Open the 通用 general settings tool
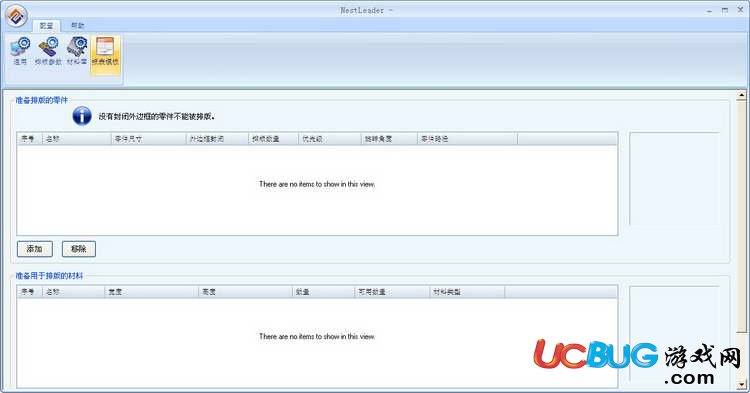Viewport: 750px width, 393px height. click(20, 52)
